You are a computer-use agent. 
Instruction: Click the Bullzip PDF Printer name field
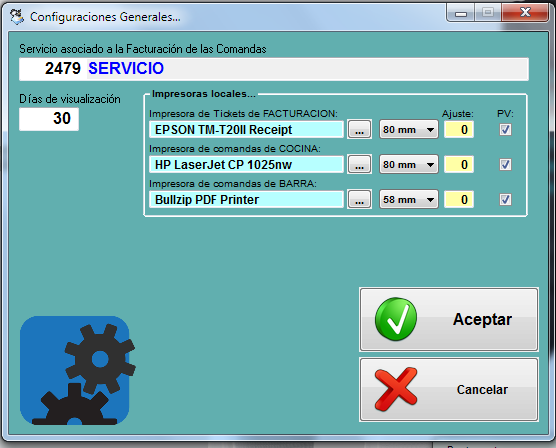(246, 199)
